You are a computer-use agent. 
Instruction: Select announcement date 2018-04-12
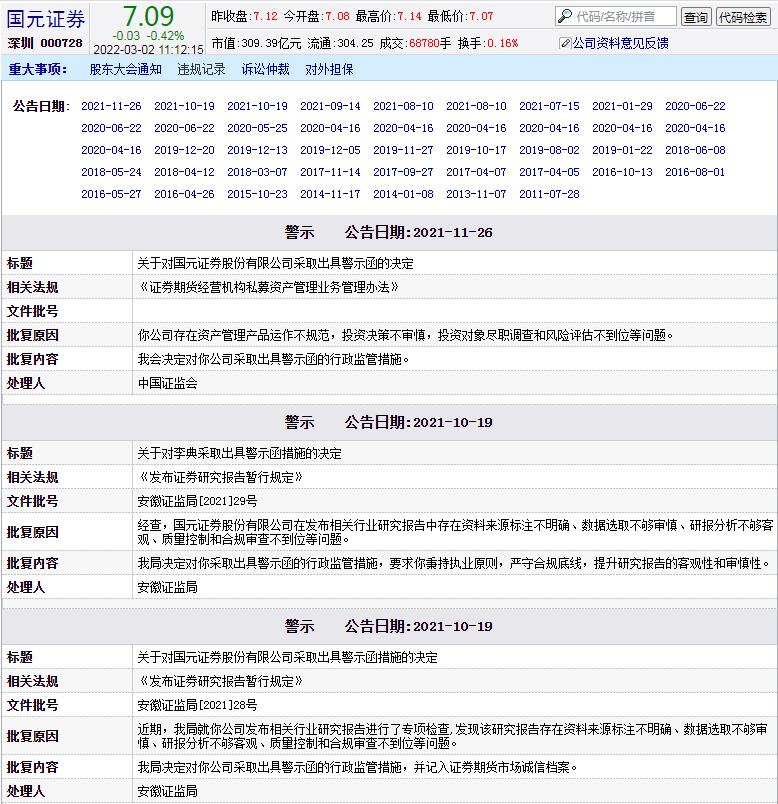[185, 172]
